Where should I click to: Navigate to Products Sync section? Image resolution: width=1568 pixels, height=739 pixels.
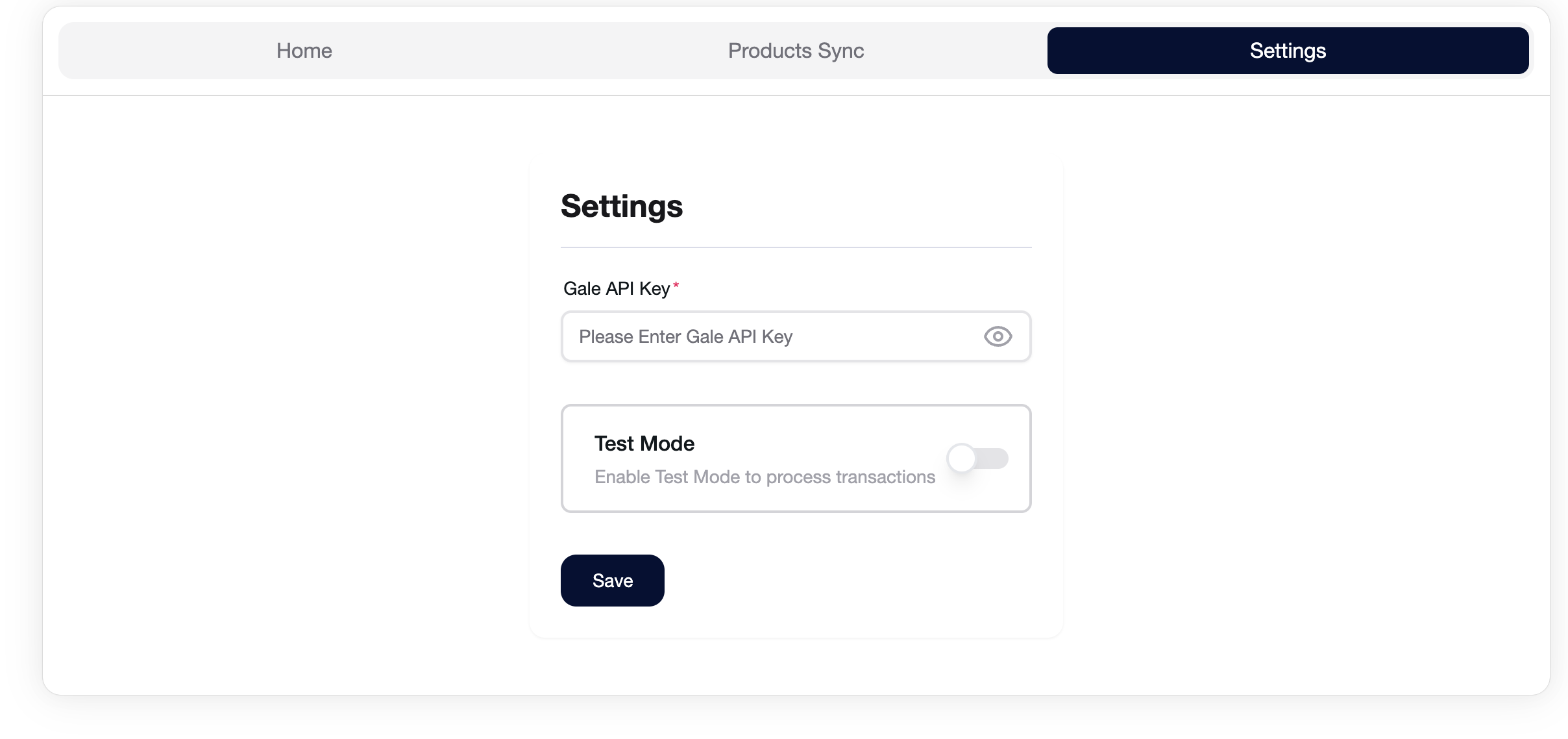(x=796, y=51)
